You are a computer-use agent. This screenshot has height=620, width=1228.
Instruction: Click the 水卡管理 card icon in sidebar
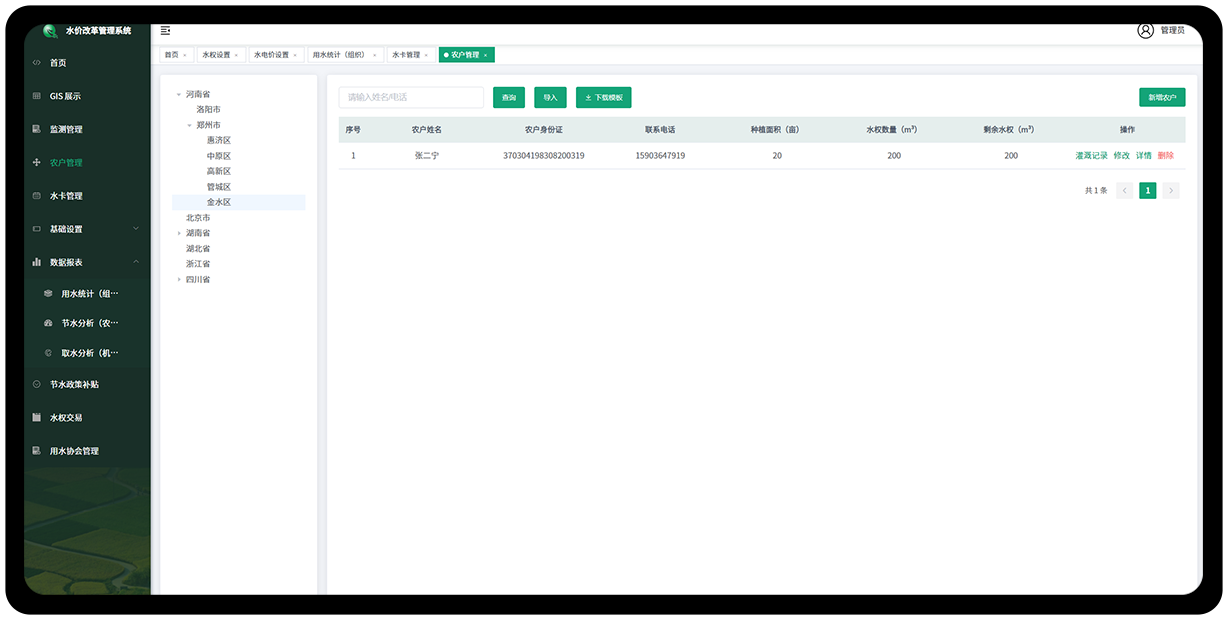pos(37,196)
